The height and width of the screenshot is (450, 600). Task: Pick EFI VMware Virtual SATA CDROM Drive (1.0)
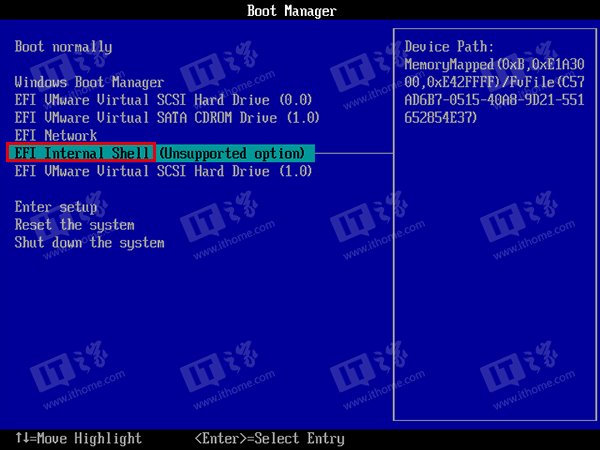(x=167, y=117)
